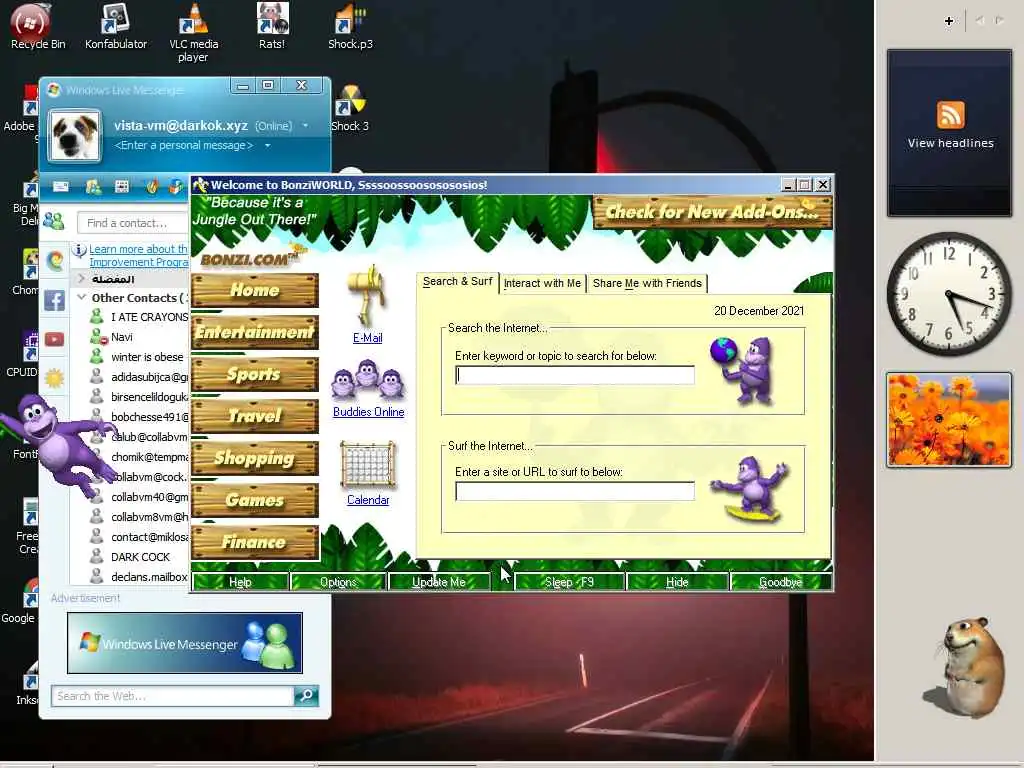1024x768 pixels.
Task: Open the Games wooden sign
Action: coord(255,500)
